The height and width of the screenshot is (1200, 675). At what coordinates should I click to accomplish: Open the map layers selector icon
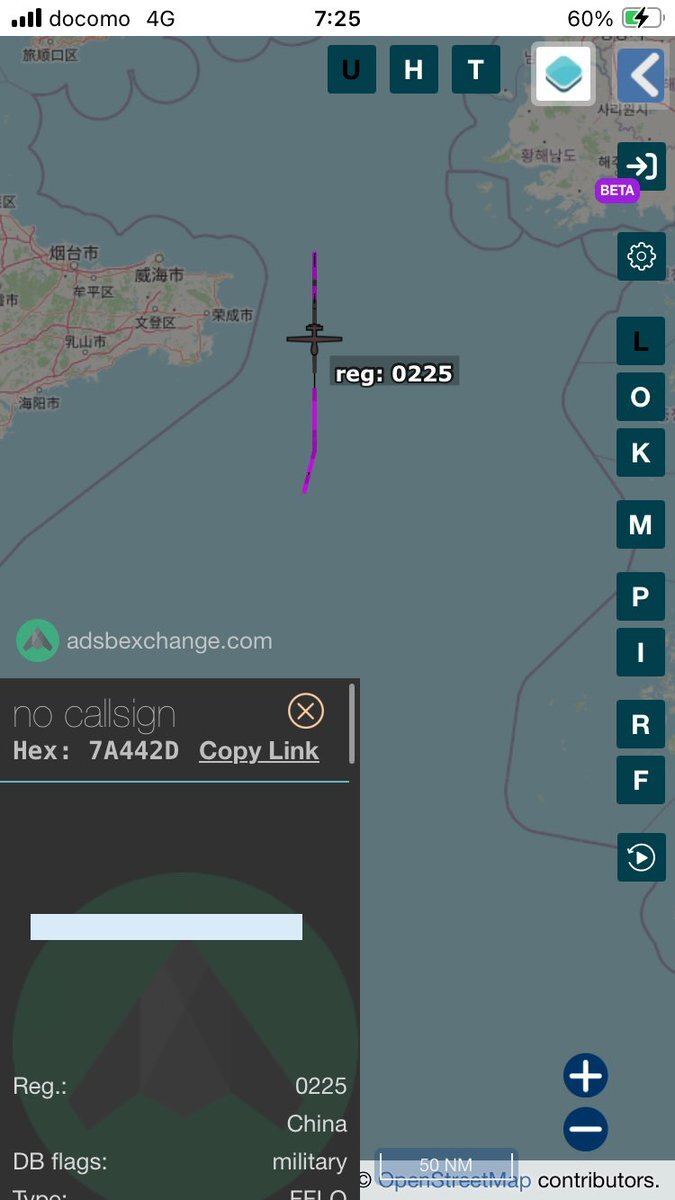click(x=564, y=73)
